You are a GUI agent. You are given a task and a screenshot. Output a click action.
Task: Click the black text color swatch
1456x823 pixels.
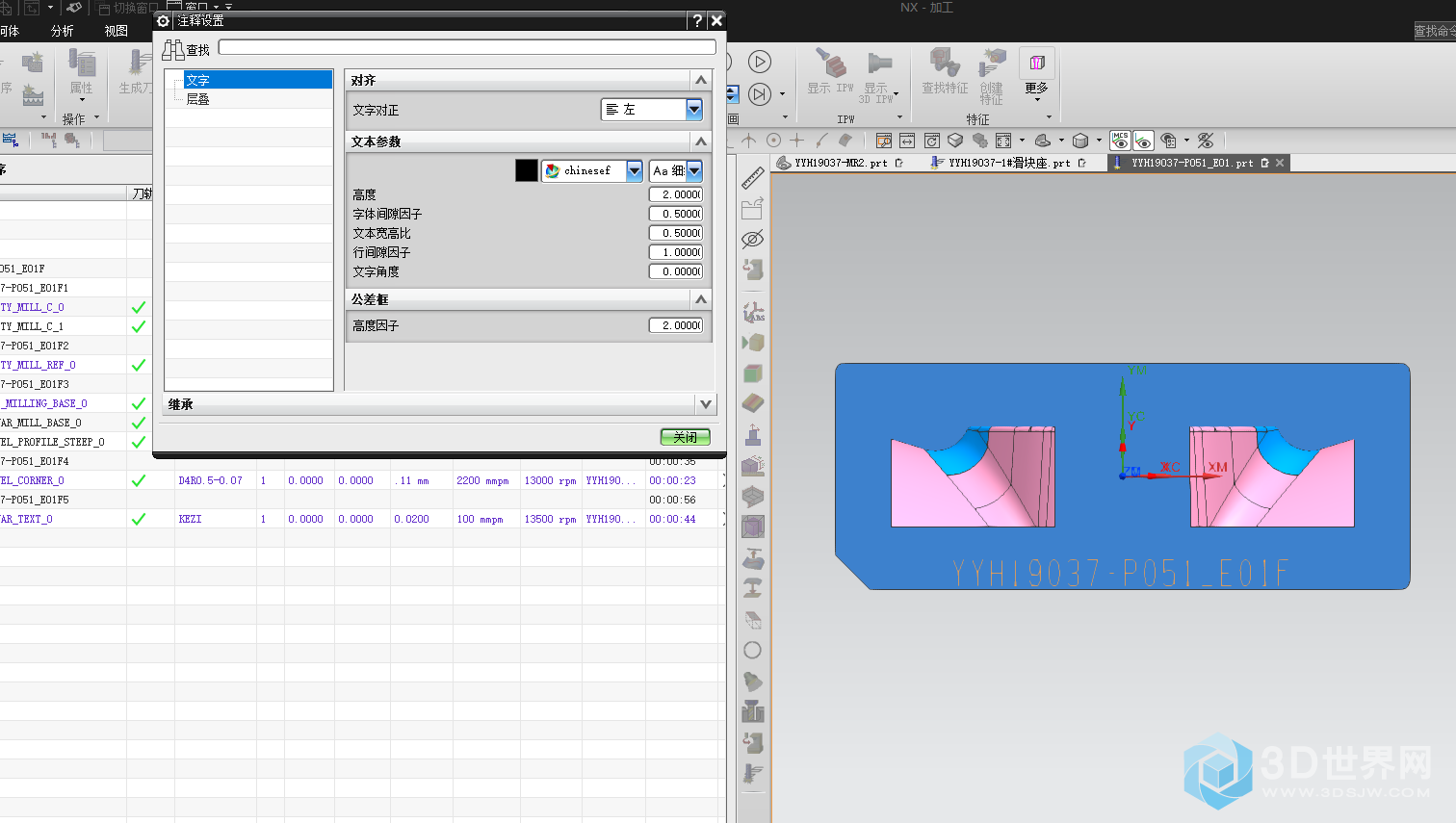pos(527,171)
